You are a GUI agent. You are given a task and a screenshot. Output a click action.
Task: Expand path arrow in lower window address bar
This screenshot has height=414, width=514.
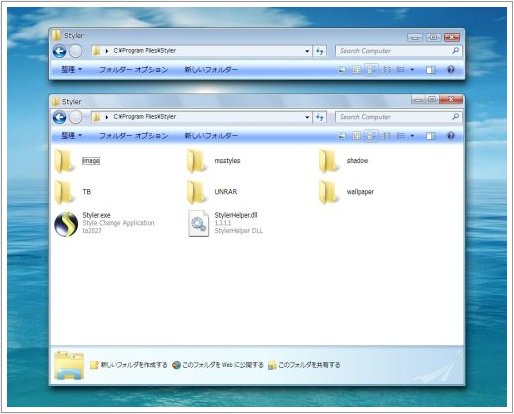pyautogui.click(x=107, y=117)
